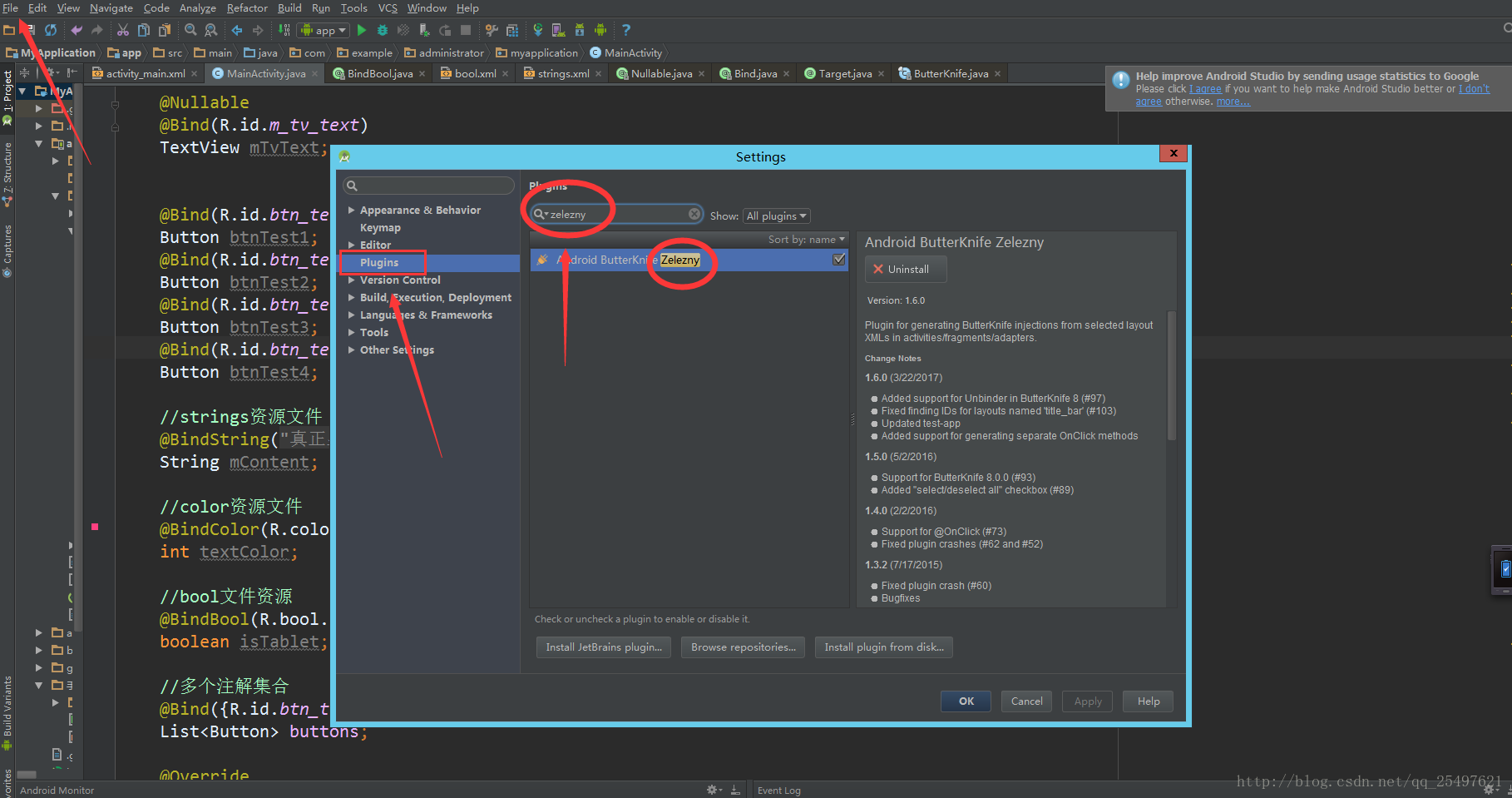Click the pink color gutter swatch
The image size is (1512, 798).
click(95, 527)
